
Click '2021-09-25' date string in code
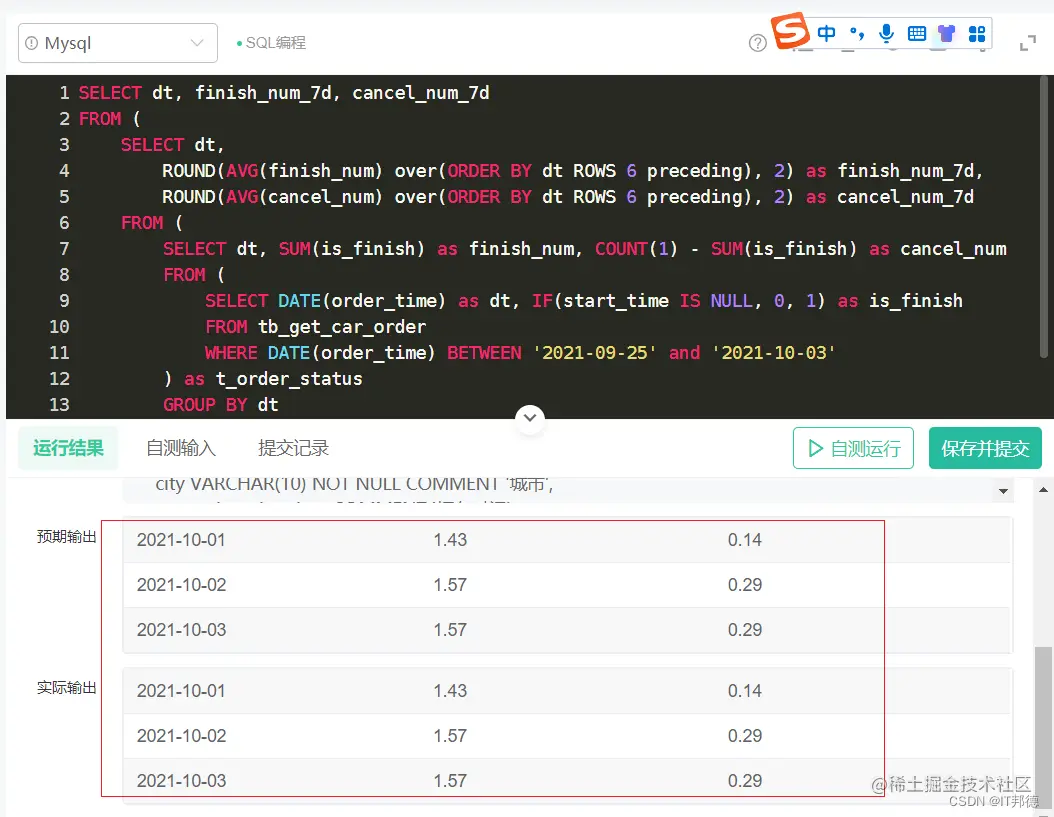coord(596,353)
